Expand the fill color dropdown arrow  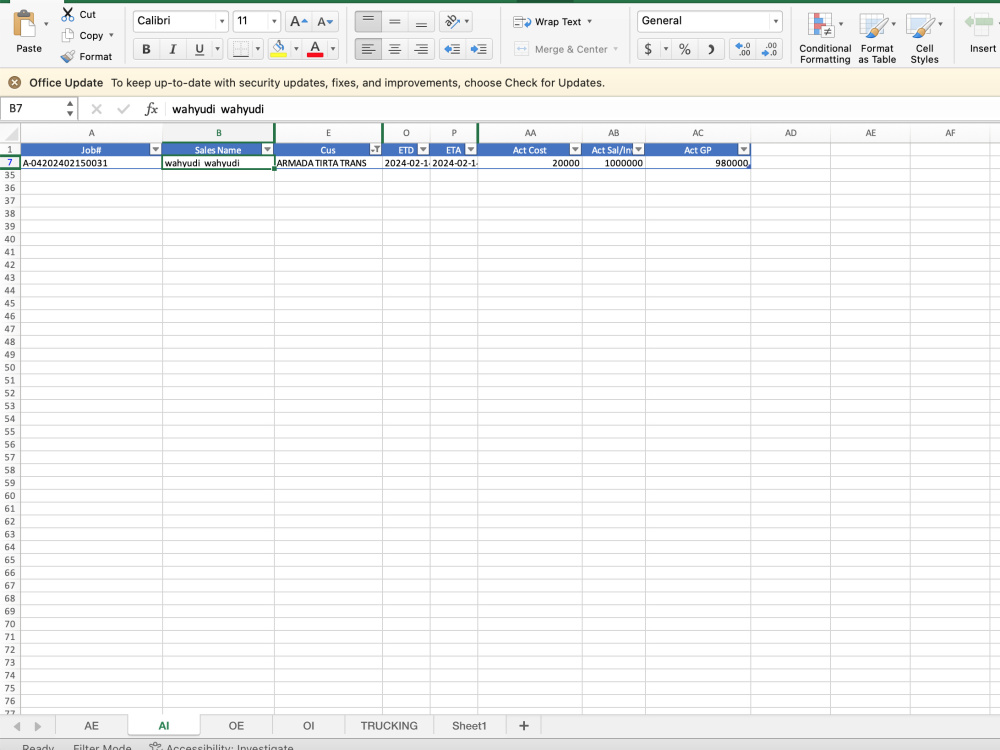[x=296, y=49]
